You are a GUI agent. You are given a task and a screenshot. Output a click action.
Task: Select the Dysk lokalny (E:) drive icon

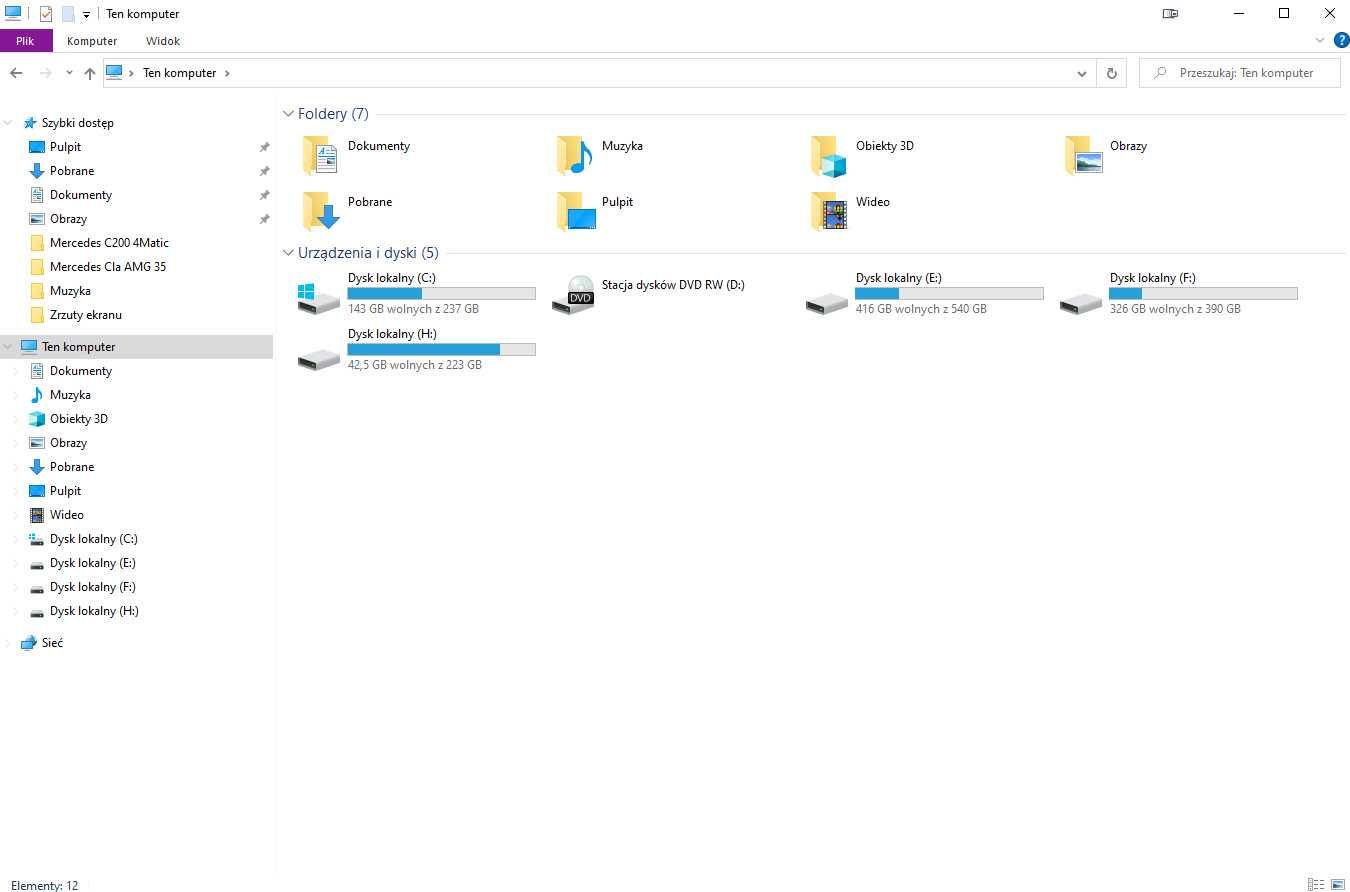(x=827, y=302)
